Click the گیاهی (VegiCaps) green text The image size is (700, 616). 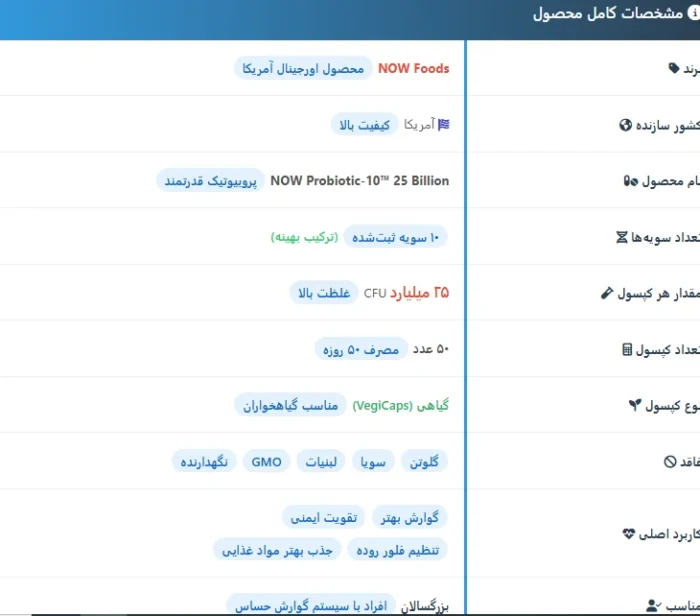coord(401,405)
